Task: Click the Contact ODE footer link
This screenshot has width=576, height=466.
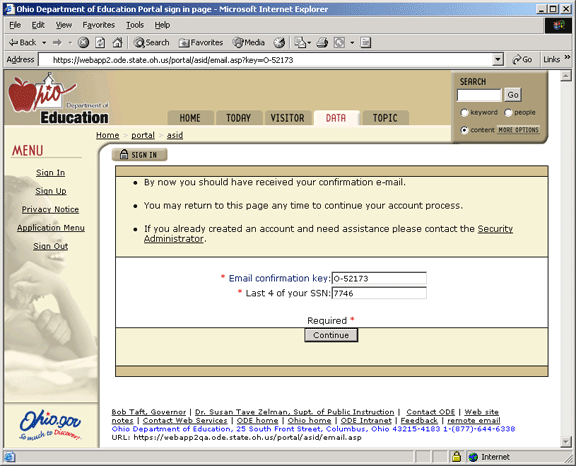Action: (x=431, y=412)
